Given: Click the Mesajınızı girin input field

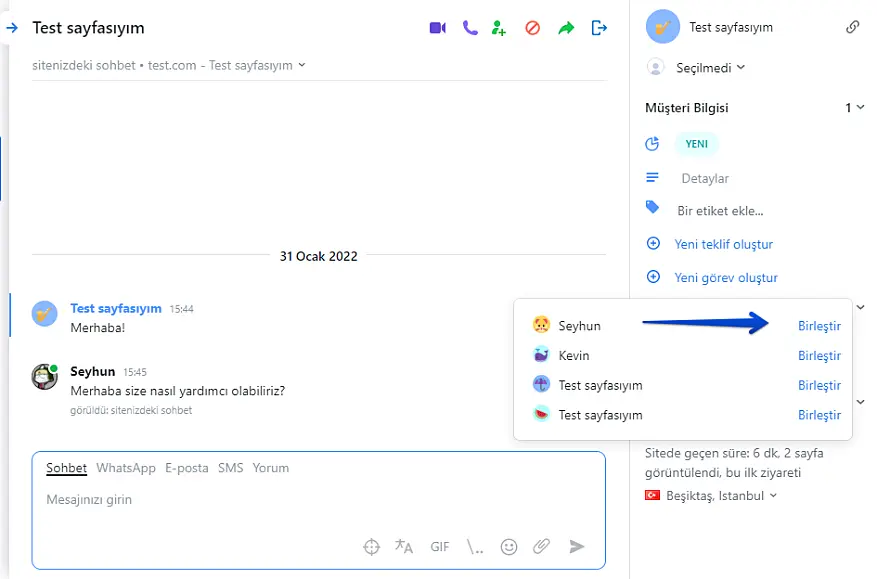Looking at the screenshot, I should [300, 499].
